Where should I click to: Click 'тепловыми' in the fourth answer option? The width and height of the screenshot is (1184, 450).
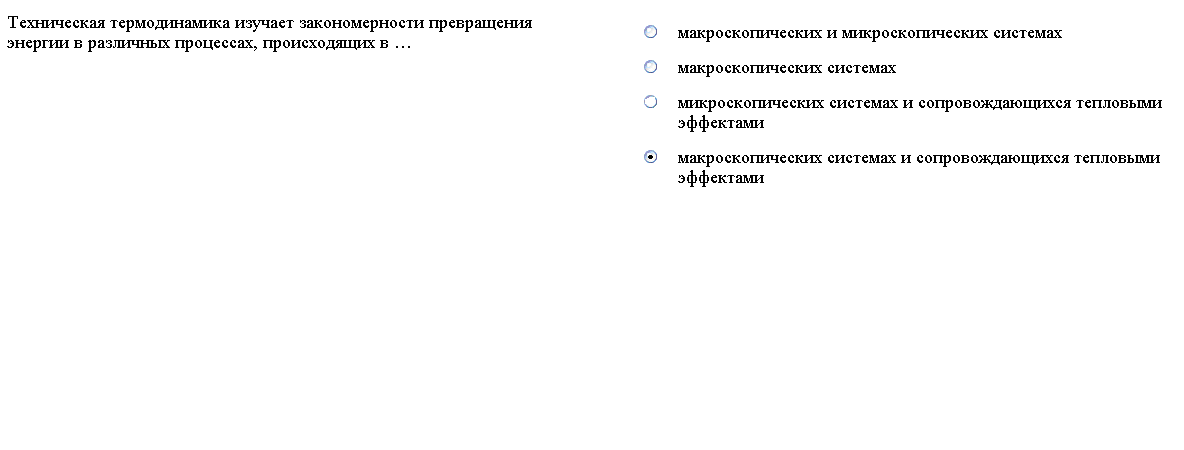tap(1118, 159)
